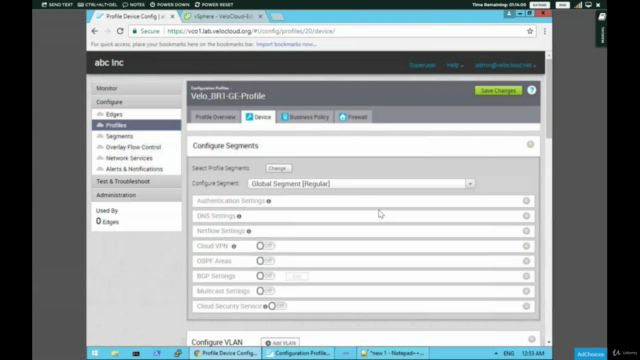Click the browser back arrow
The image size is (640, 360).
[95, 31]
